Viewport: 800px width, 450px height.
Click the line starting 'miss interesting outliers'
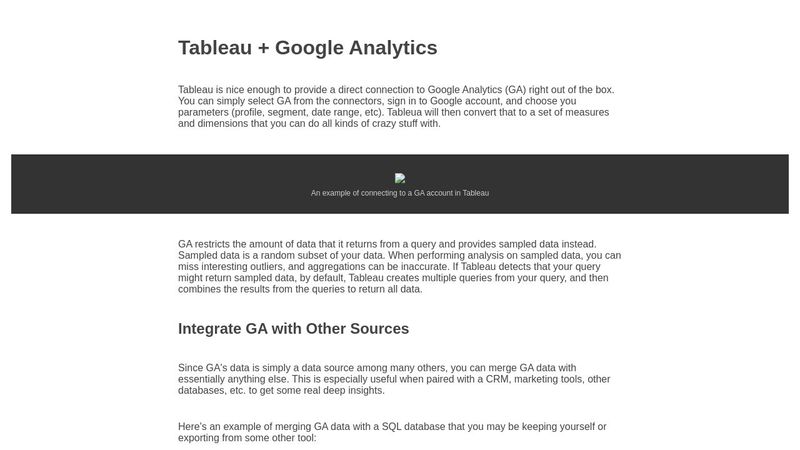click(394, 267)
